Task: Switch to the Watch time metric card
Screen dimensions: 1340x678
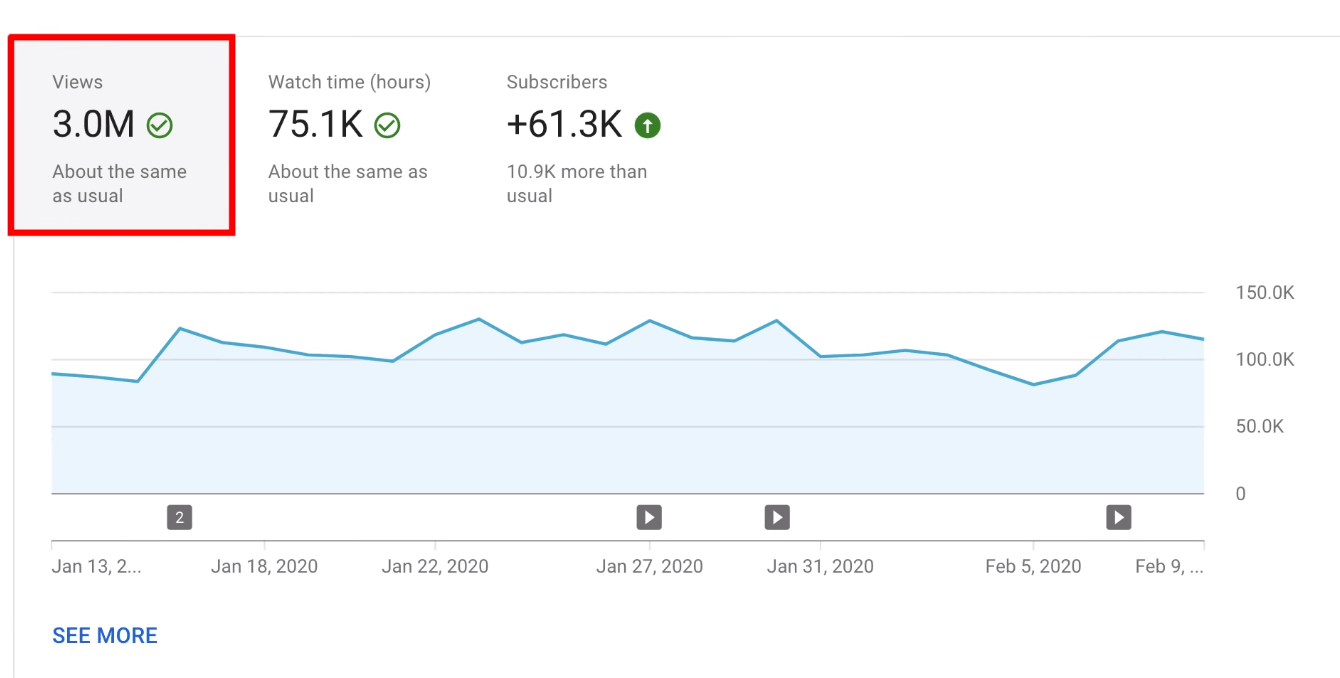Action: coord(348,130)
